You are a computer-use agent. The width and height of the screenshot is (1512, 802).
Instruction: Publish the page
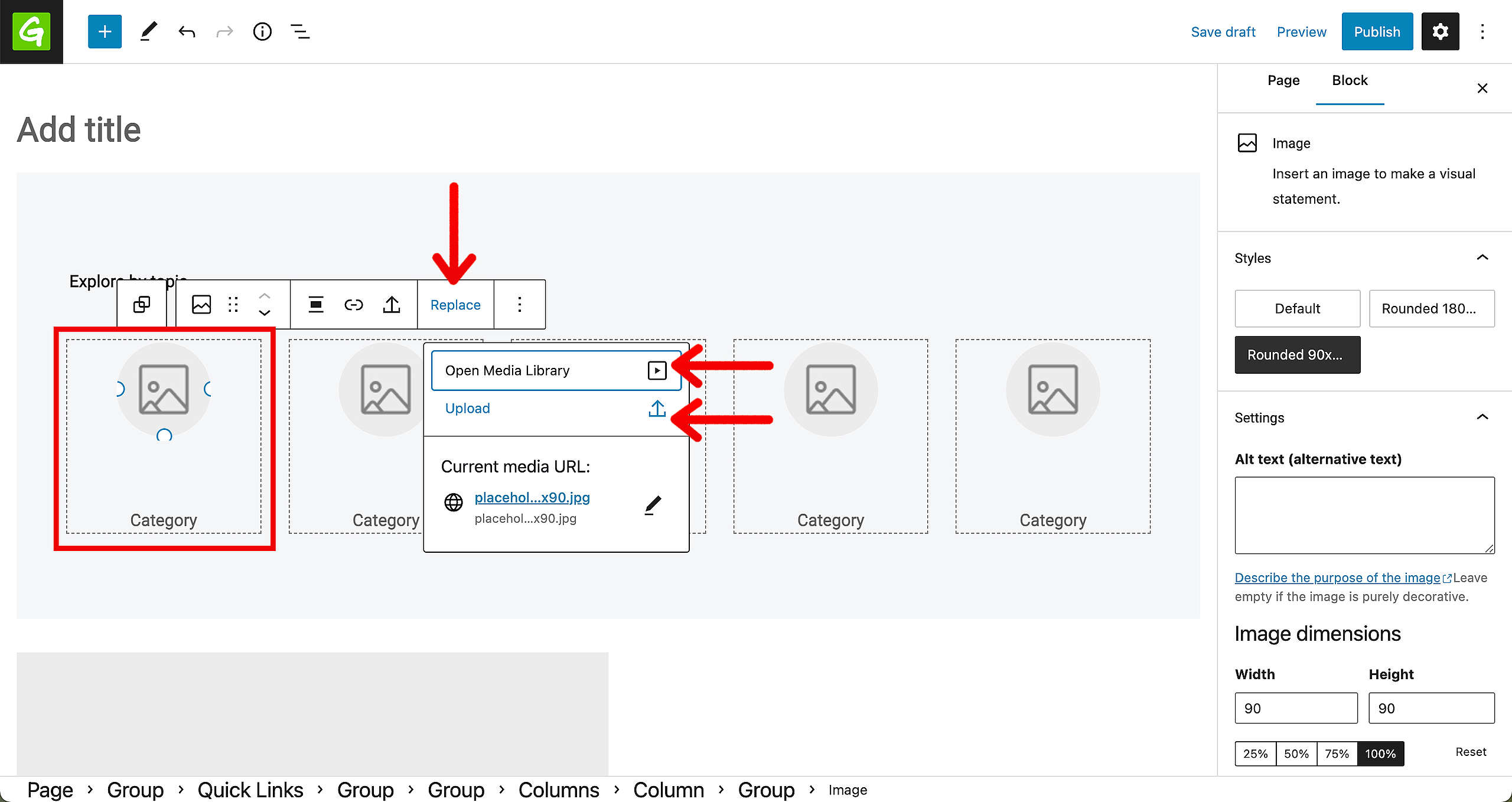(x=1377, y=31)
